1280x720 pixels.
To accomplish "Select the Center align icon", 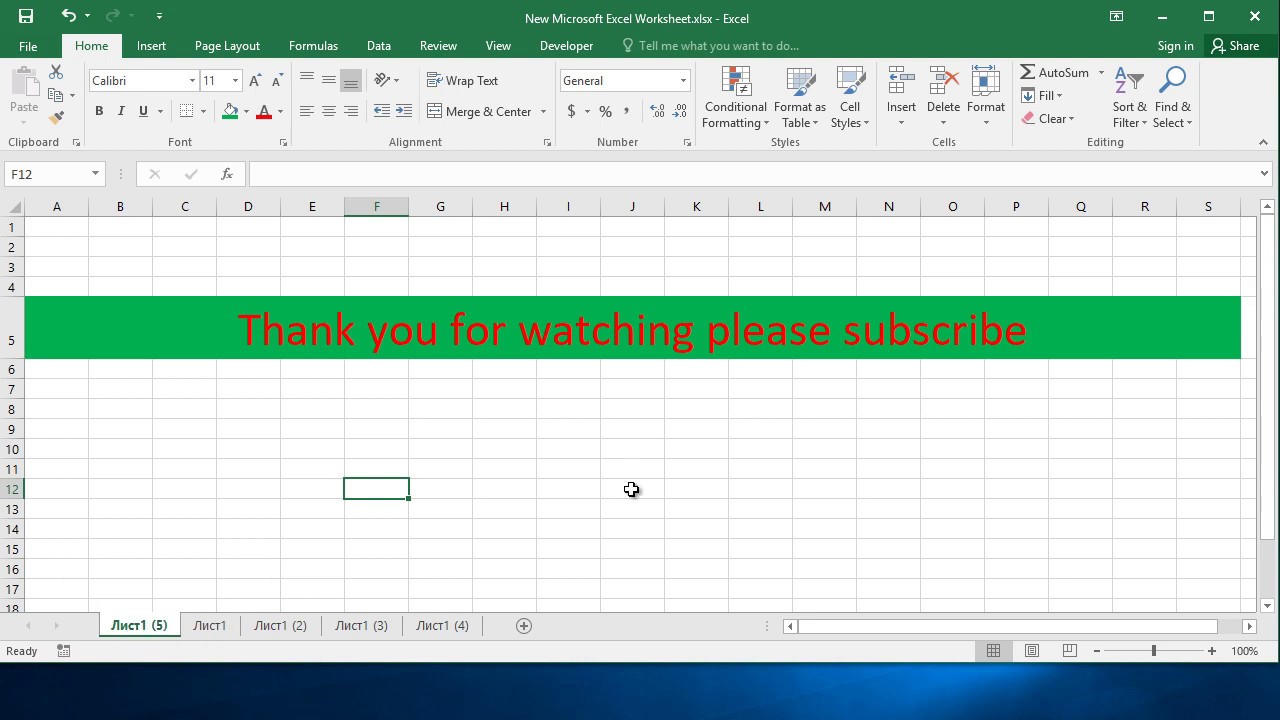I will coord(329,111).
